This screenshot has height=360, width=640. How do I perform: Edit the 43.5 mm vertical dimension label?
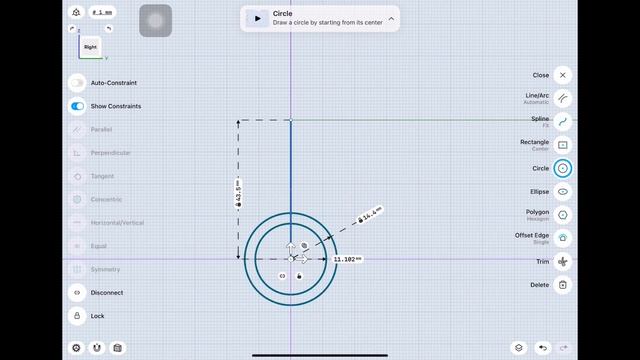238,193
